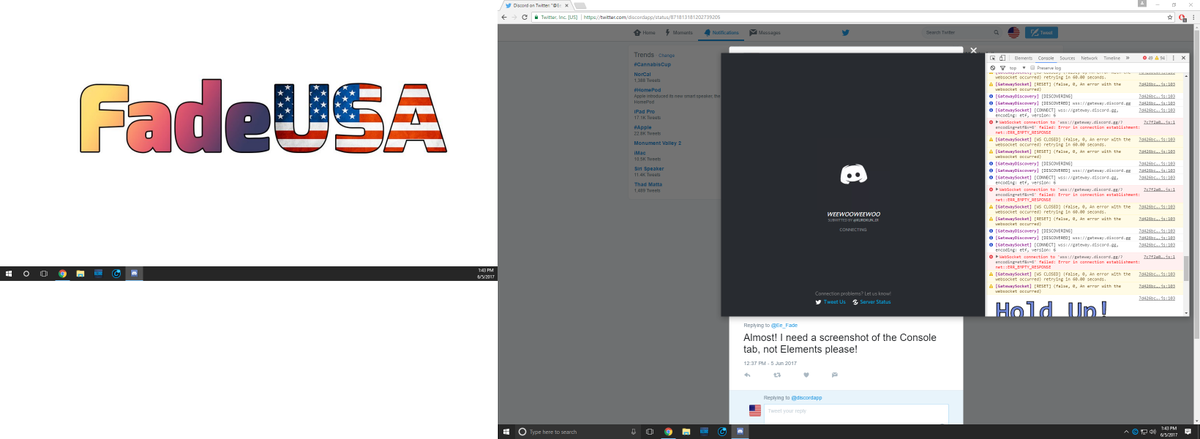
Task: Clear the console log
Action: [992, 68]
